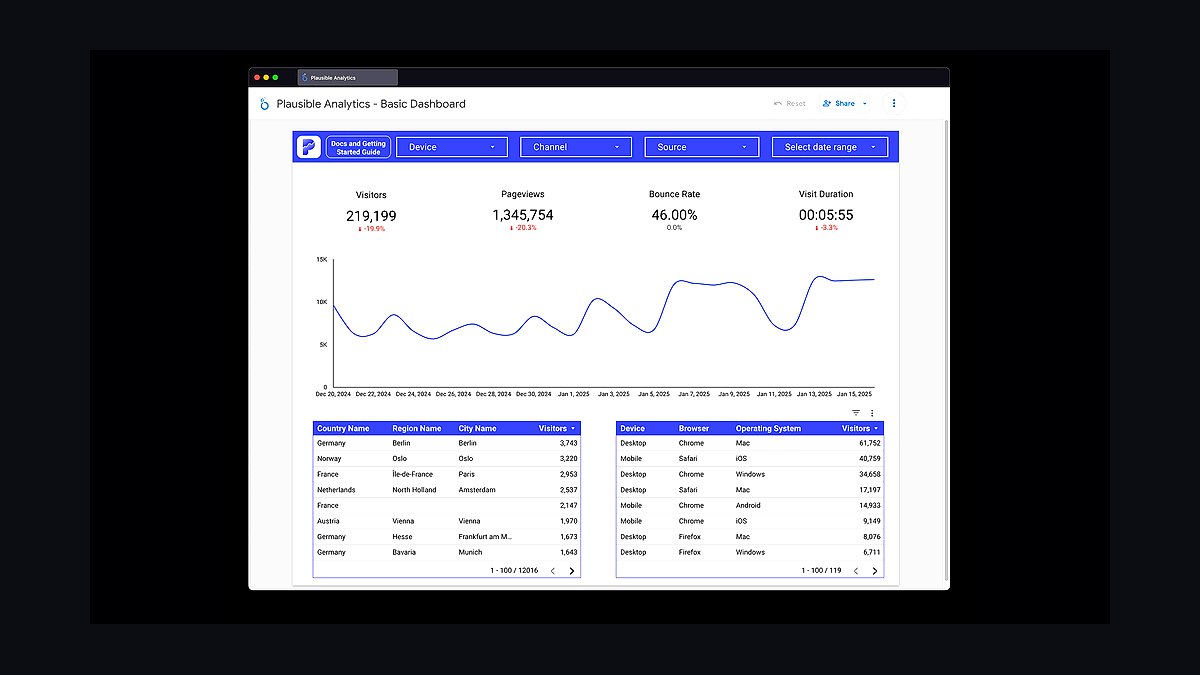
Task: Click the Android operating system cell
Action: (x=750, y=506)
